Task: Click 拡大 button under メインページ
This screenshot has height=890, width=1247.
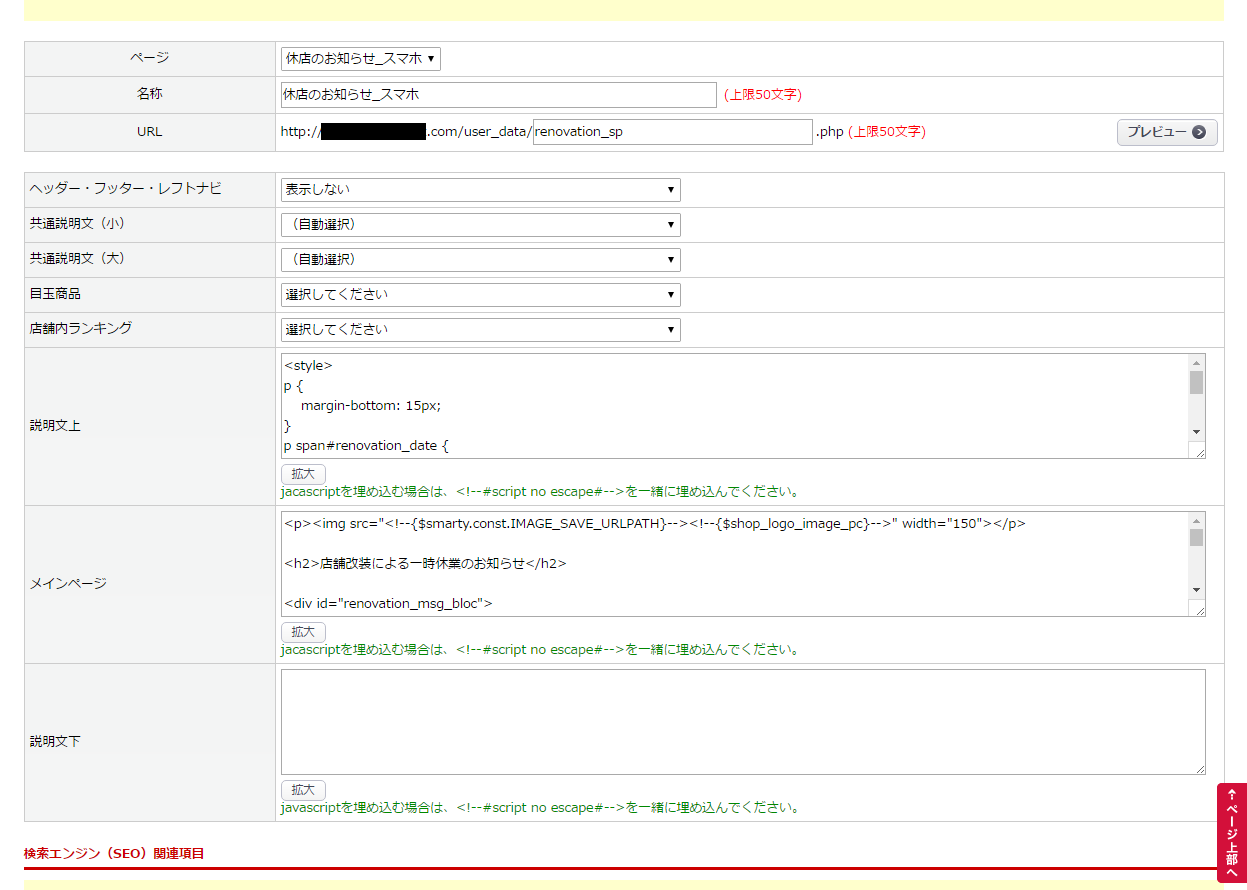Action: tap(303, 632)
